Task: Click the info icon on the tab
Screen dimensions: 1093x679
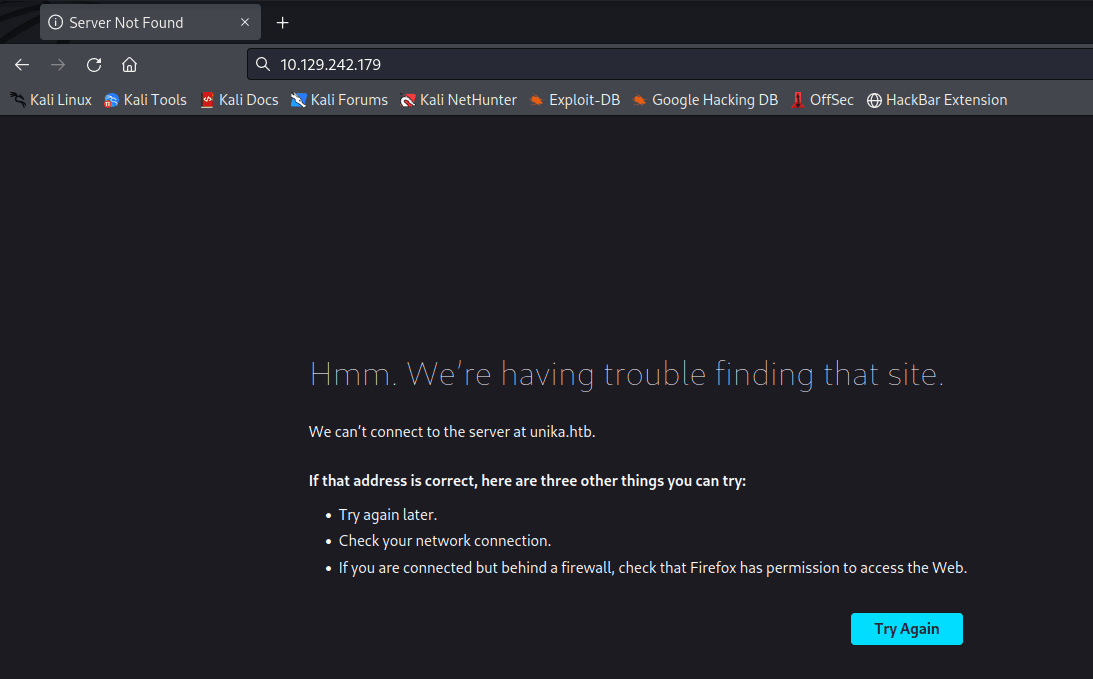Action: click(56, 22)
